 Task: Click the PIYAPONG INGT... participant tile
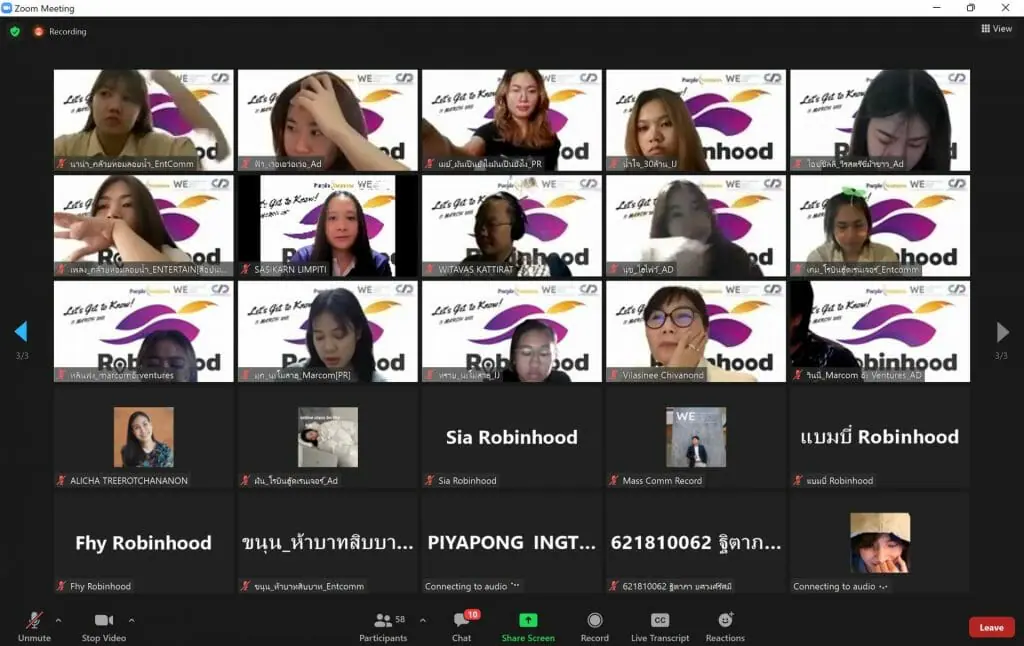pyautogui.click(x=512, y=543)
